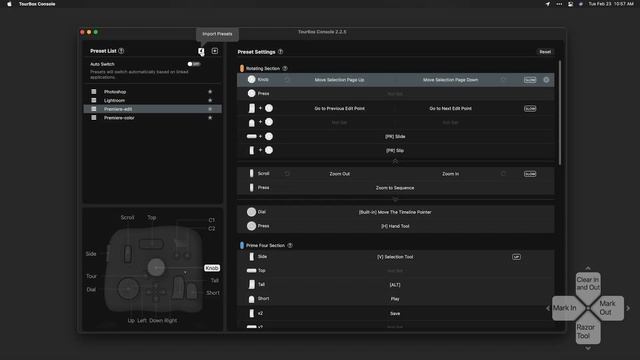Click the Knob label on device diagram

212,268
